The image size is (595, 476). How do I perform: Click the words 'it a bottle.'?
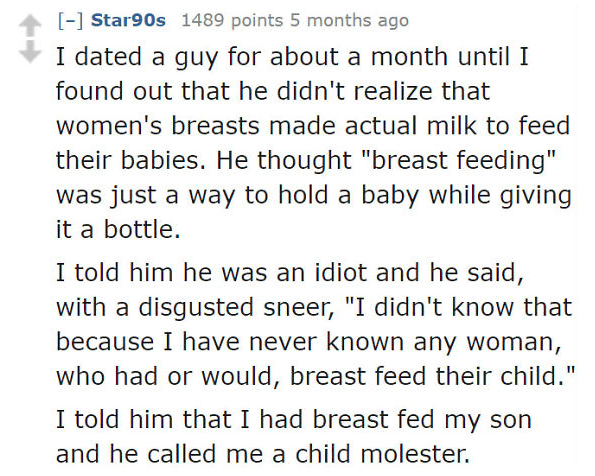point(118,229)
